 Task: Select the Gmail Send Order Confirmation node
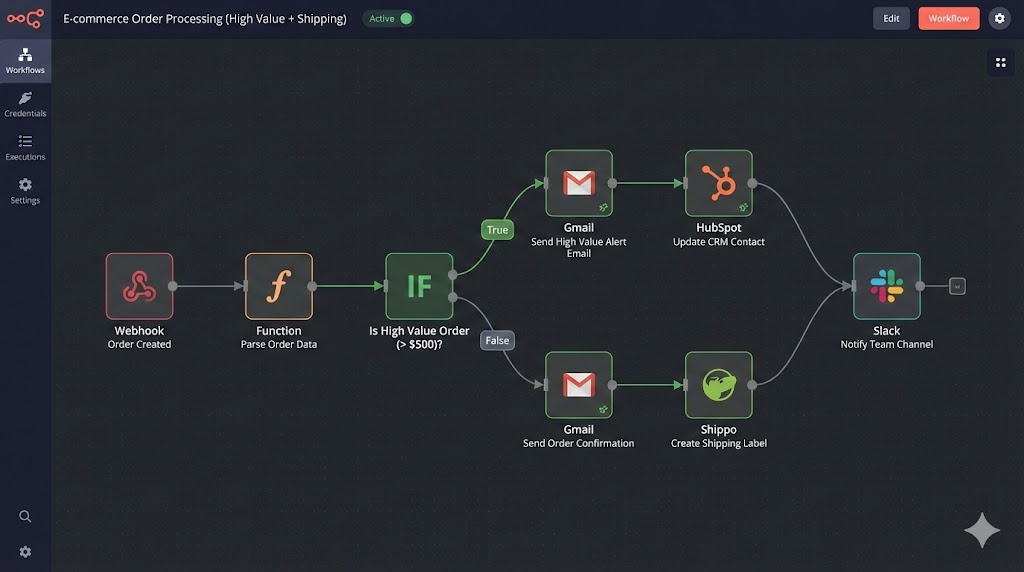(x=578, y=385)
